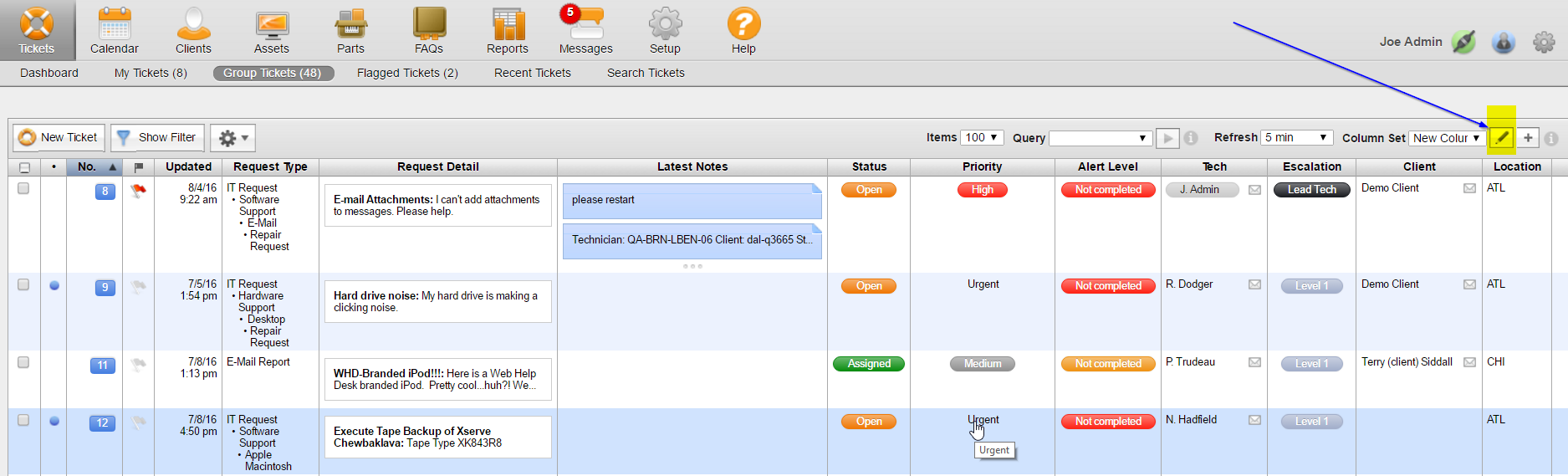This screenshot has height=476, width=1568.
Task: Switch to Search Tickets tab
Action: click(646, 73)
